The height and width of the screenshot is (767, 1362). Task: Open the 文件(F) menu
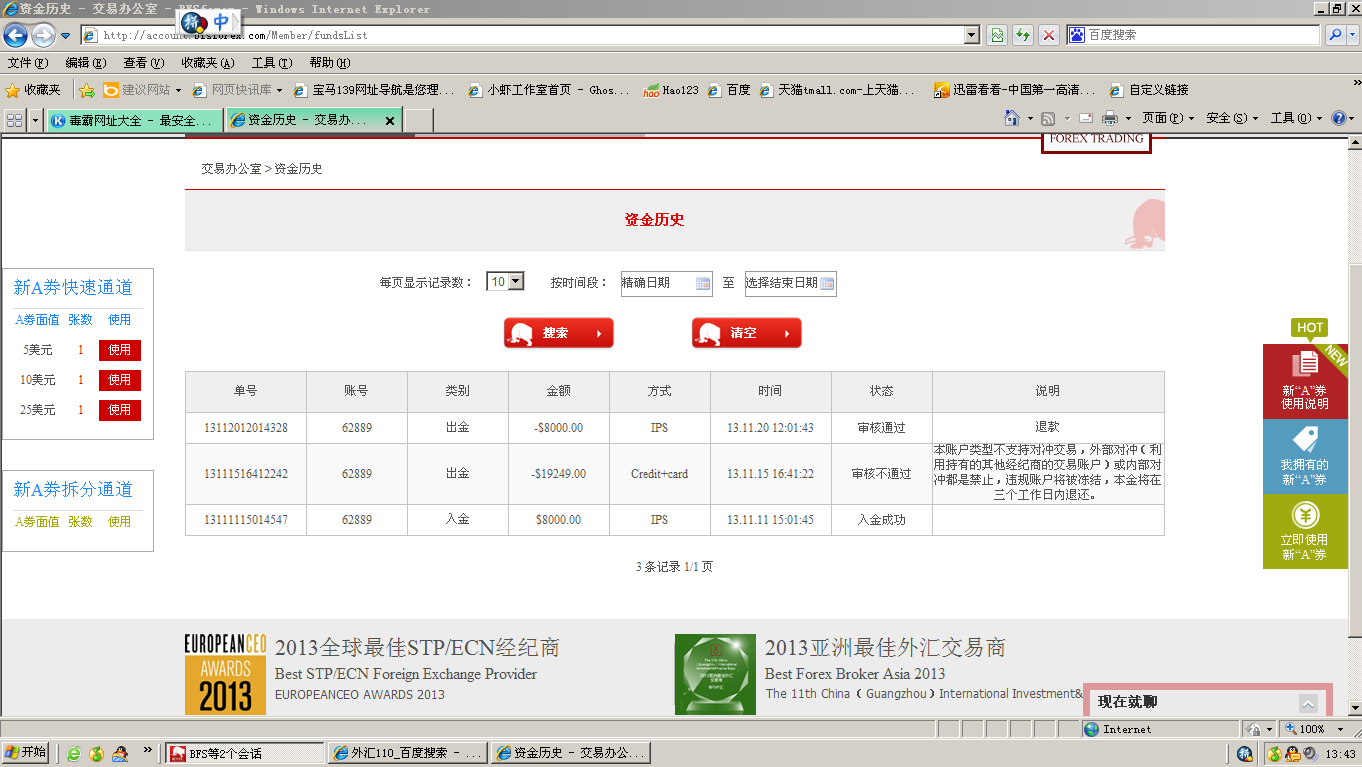coord(28,63)
